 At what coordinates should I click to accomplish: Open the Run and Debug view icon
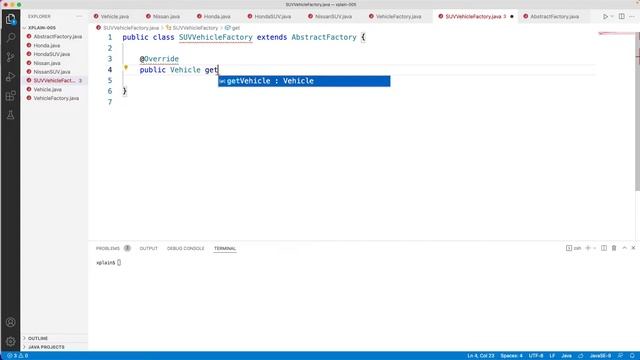pos(11,76)
